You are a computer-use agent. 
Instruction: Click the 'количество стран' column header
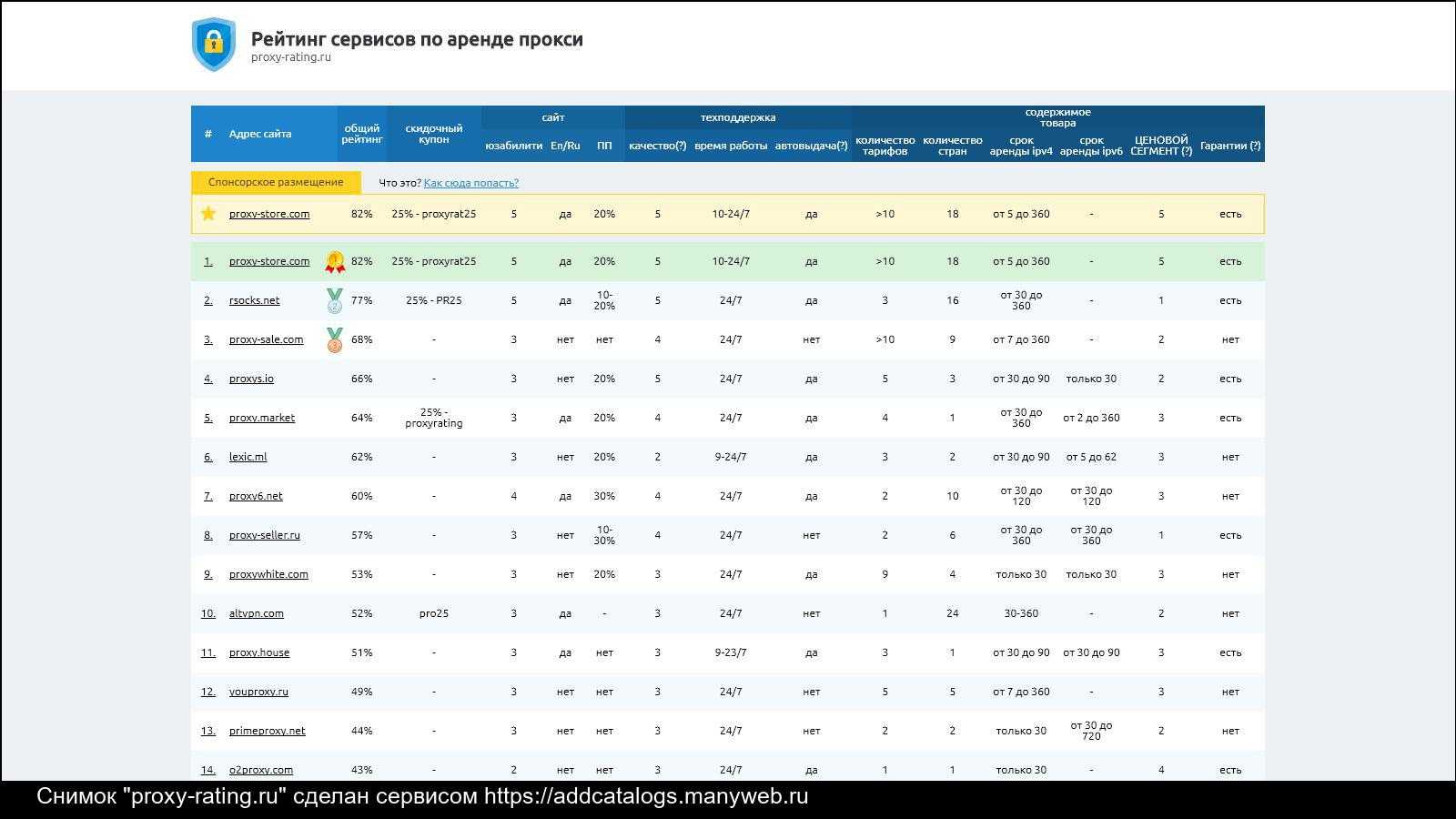[953, 146]
